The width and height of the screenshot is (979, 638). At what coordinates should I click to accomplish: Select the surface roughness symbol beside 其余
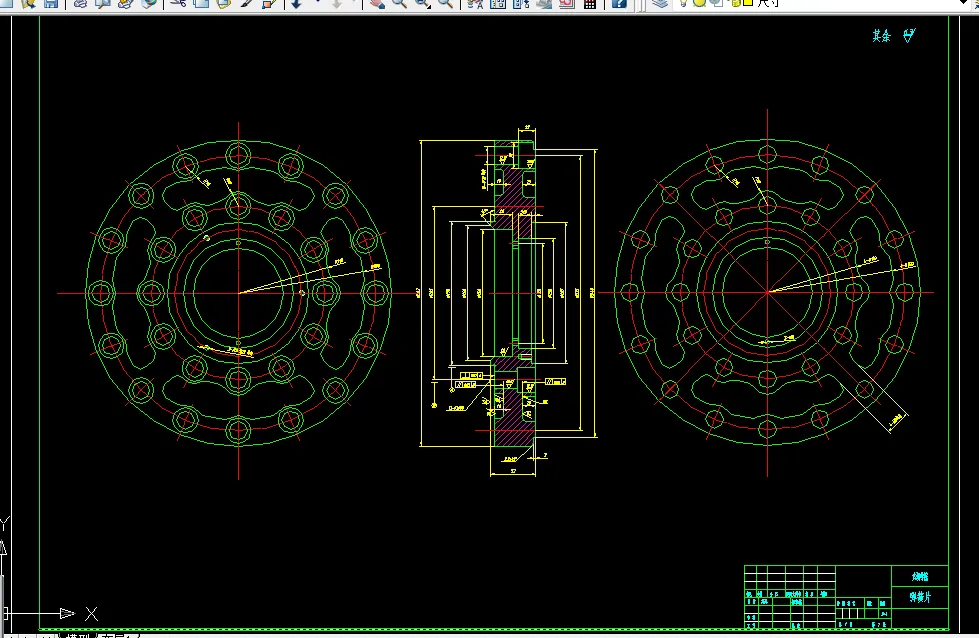tap(909, 36)
